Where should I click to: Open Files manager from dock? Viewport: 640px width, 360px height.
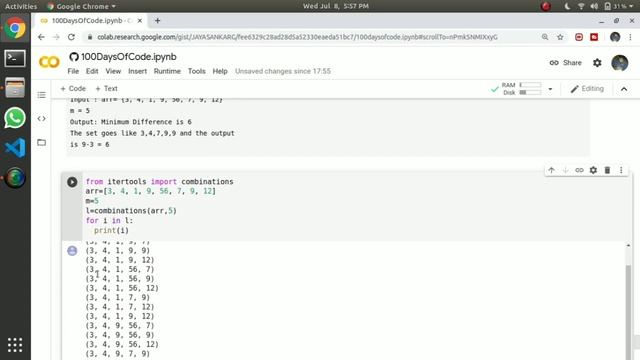[x=15, y=88]
